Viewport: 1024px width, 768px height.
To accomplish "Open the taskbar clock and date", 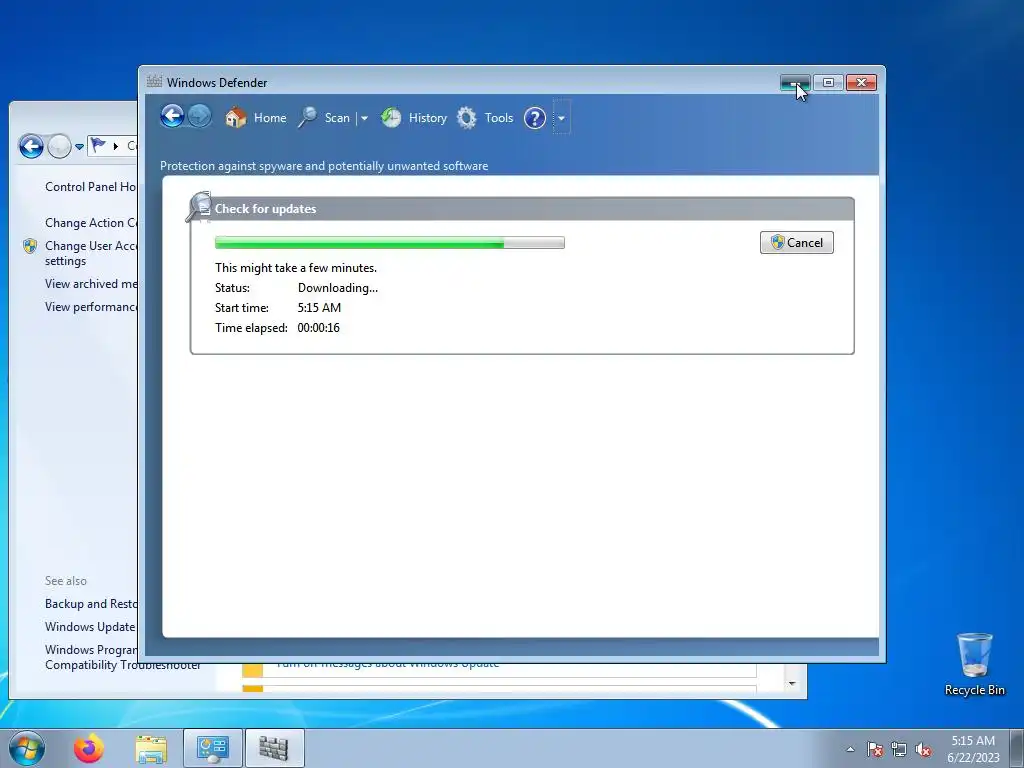I will 973,749.
